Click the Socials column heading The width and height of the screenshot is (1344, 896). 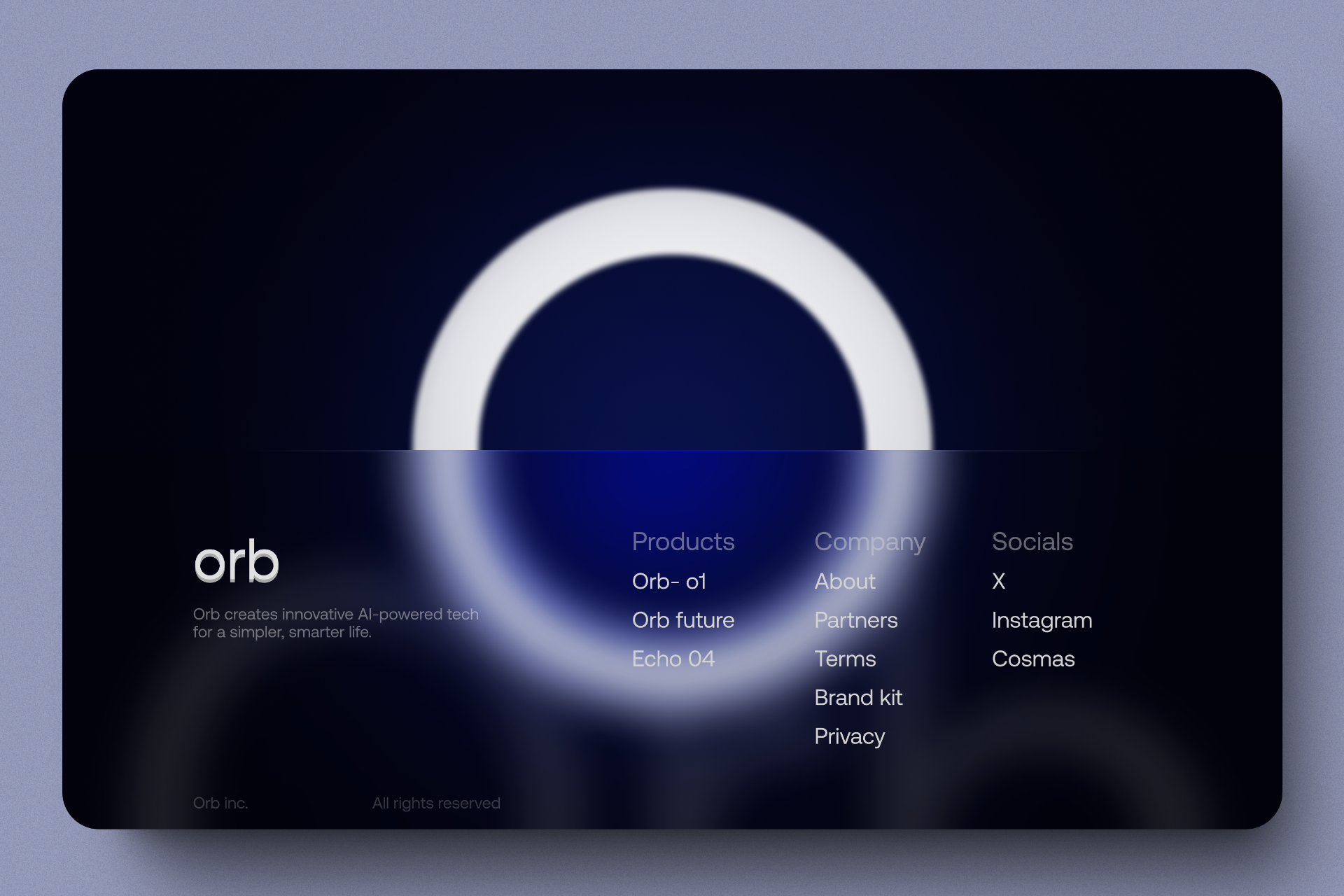tap(1032, 541)
